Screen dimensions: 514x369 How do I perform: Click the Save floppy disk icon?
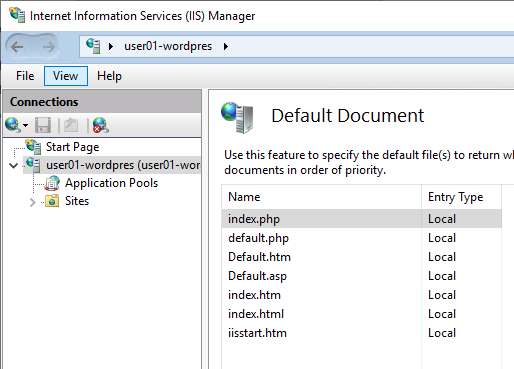tap(43, 125)
